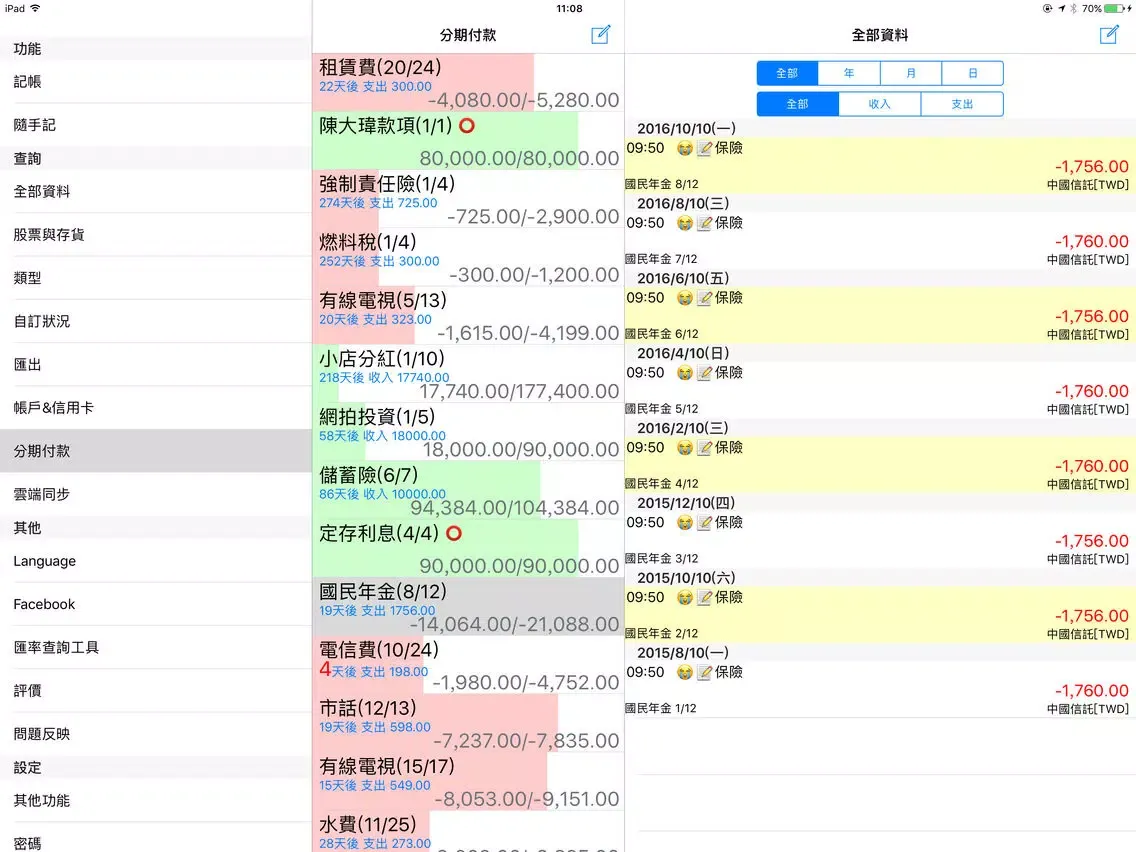
Task: Tap the note icon in the 2015/8/10 entry
Action: click(704, 672)
